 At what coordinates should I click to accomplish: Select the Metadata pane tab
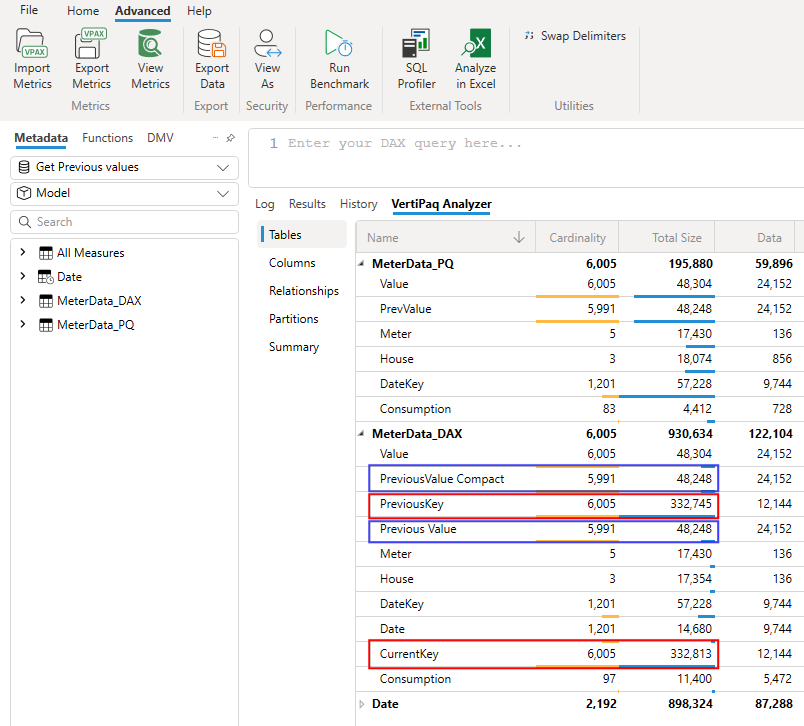click(x=41, y=138)
